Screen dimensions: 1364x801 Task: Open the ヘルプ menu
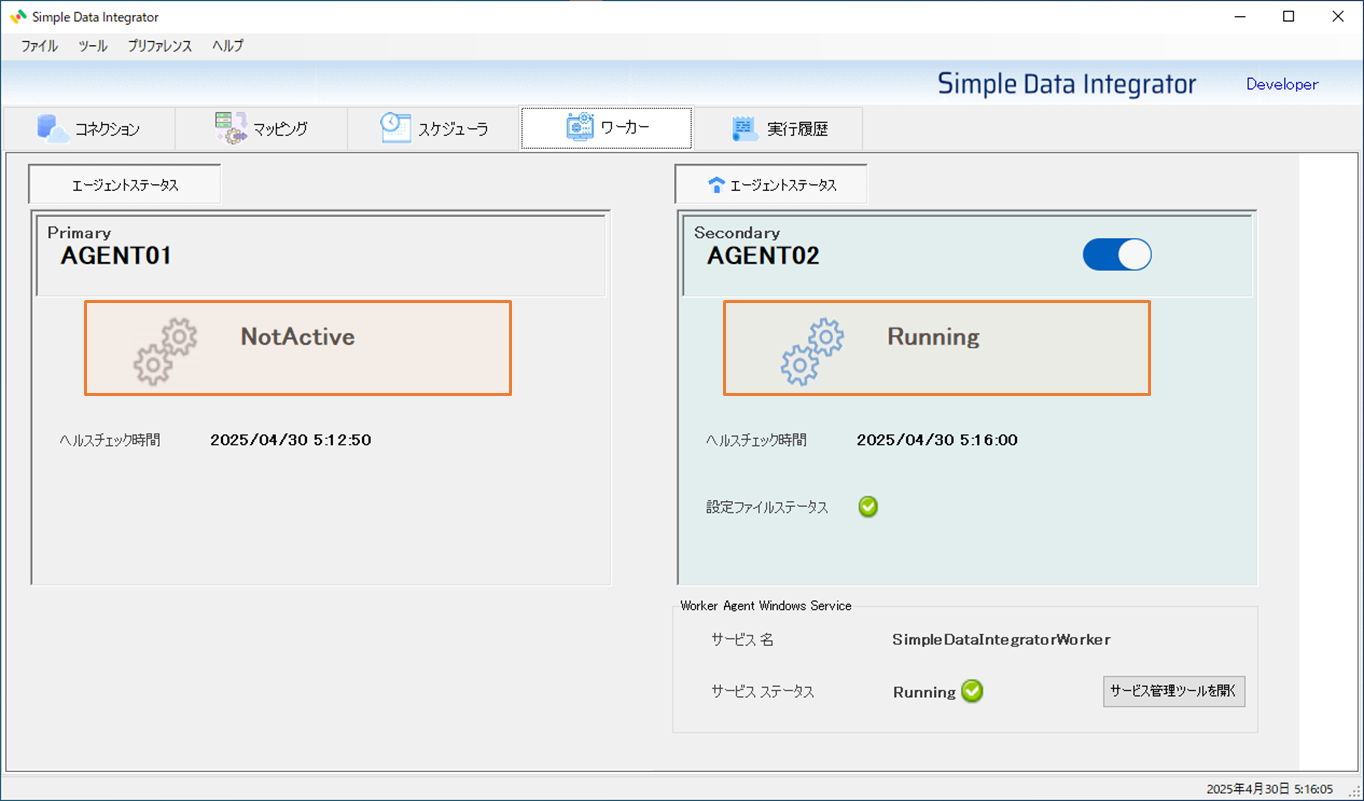227,46
